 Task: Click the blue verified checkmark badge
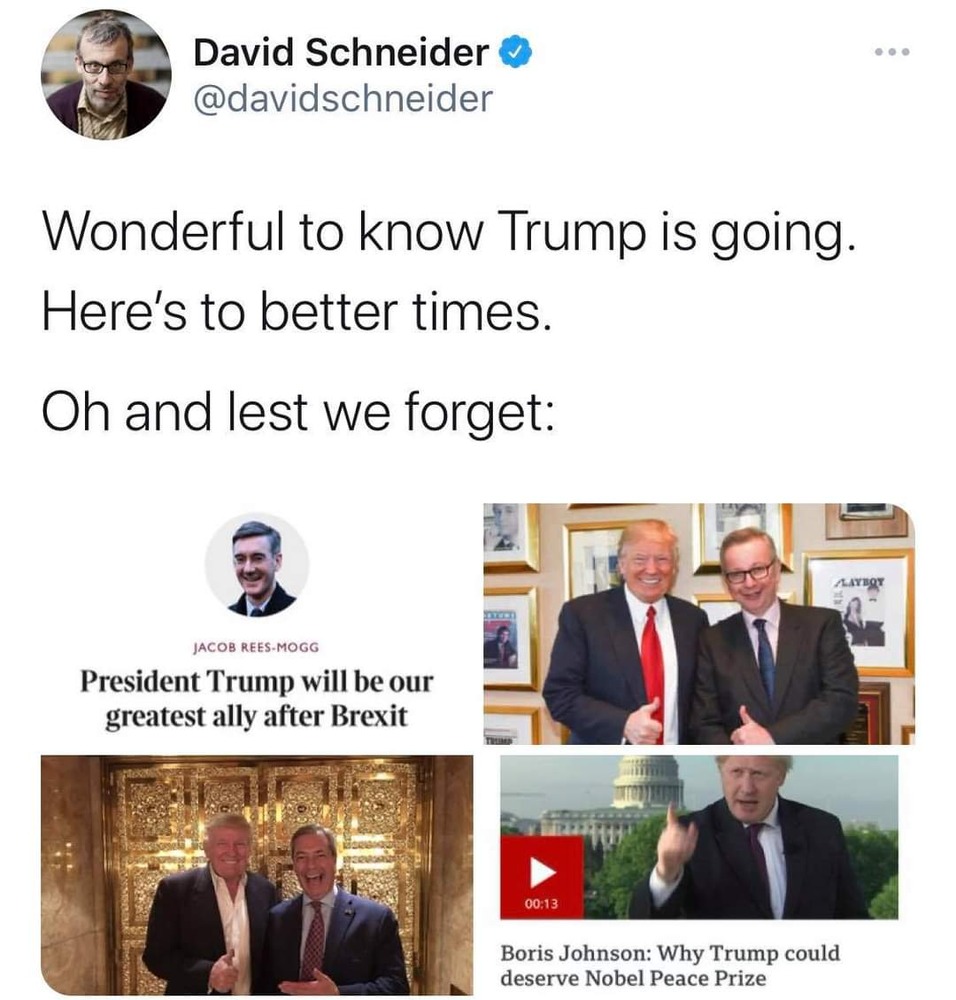click(x=515, y=52)
